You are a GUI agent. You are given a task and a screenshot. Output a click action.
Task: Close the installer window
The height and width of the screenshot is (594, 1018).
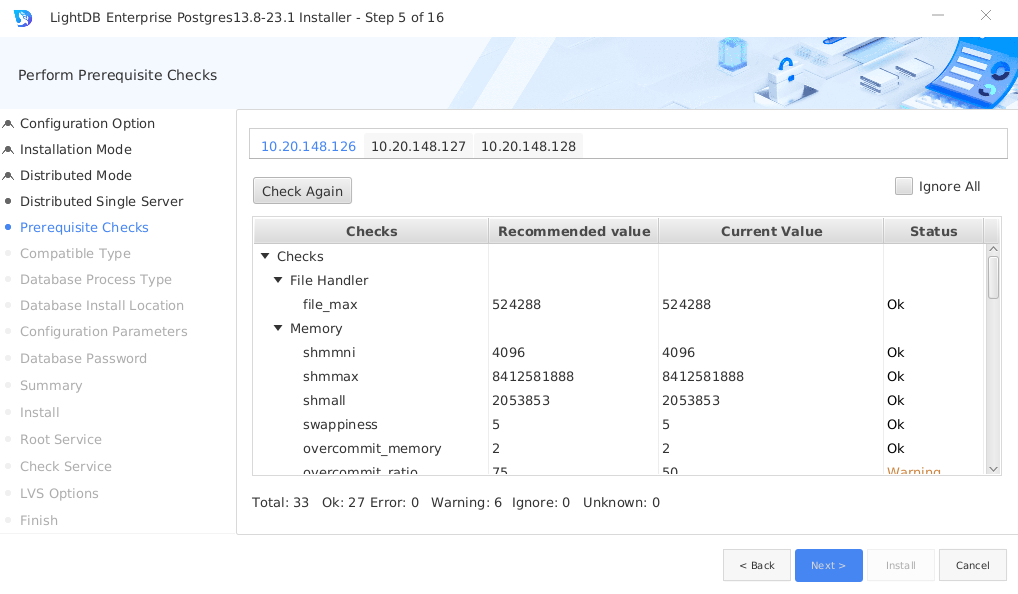coord(986,16)
